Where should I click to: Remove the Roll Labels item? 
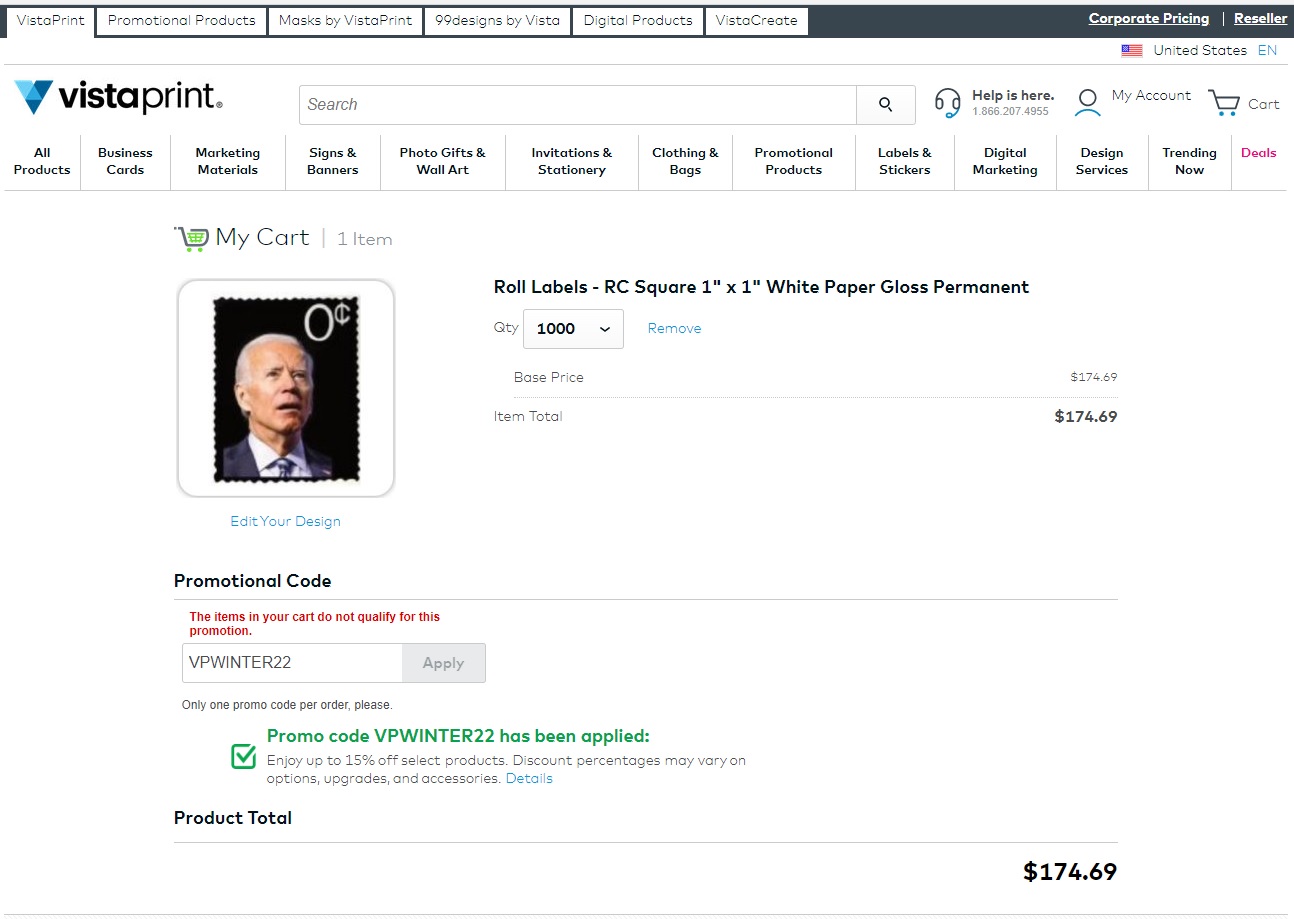pyautogui.click(x=674, y=328)
